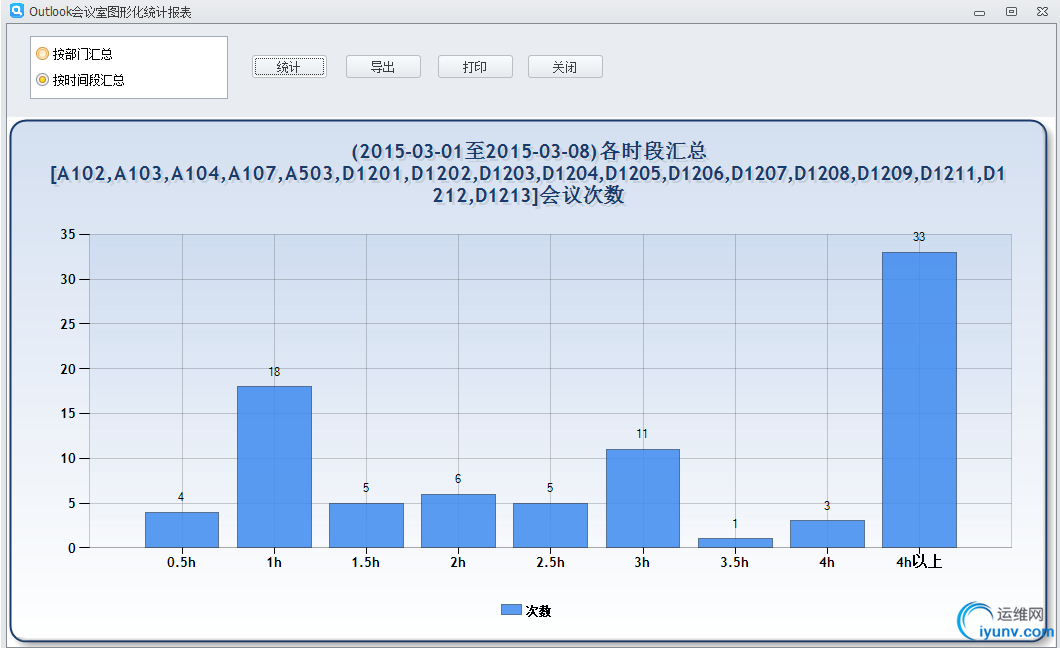Click the 1.5h bar in the chart
The image size is (1060, 648).
(366, 525)
